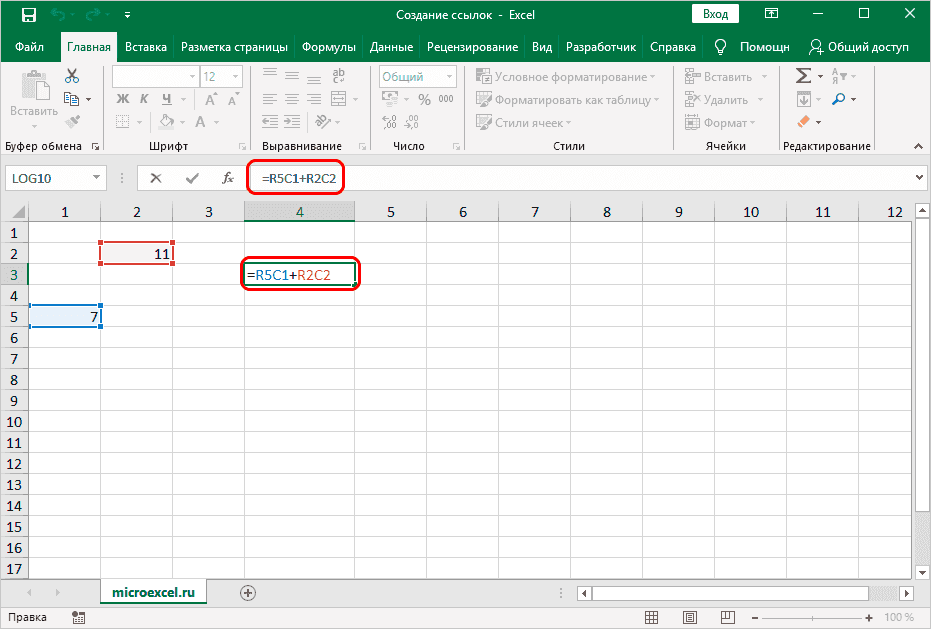Click the Copy icon in clipboard group
Image resolution: width=931 pixels, height=629 pixels.
point(72,99)
